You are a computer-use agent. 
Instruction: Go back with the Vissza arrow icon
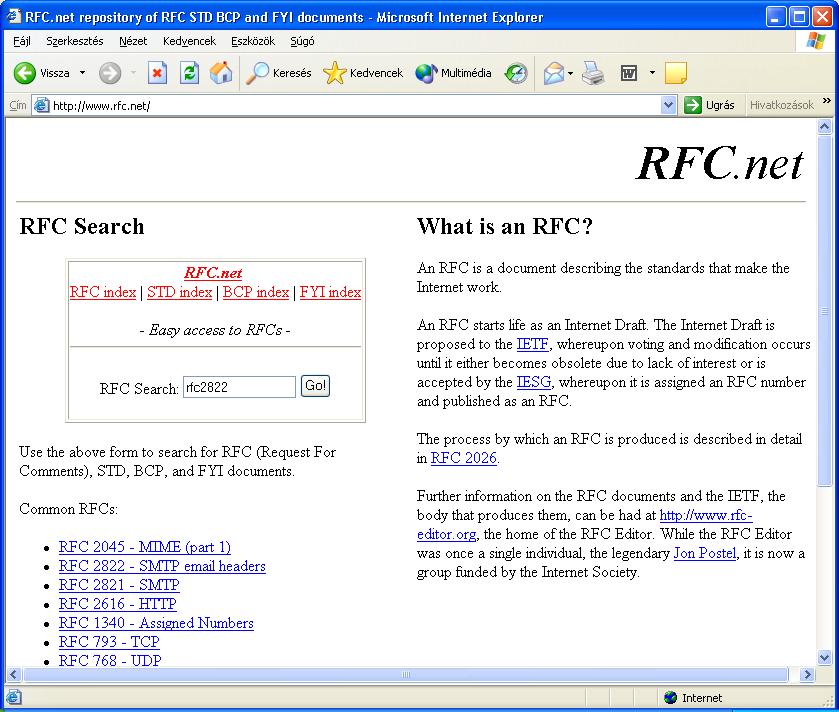[24, 73]
